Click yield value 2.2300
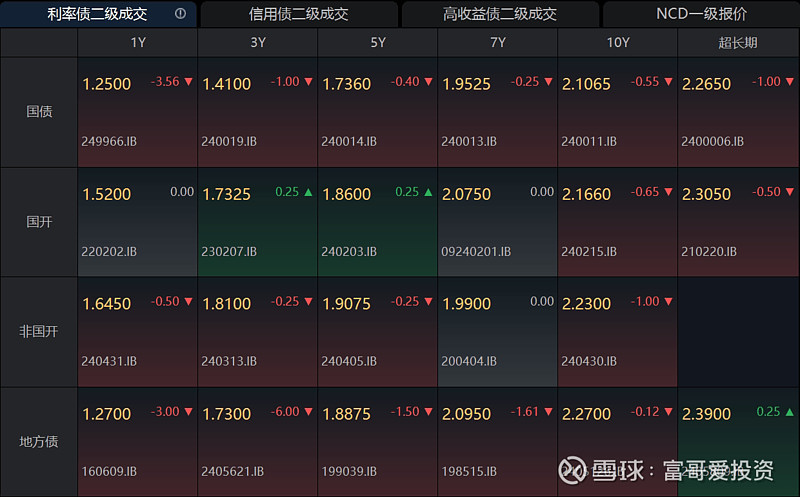 [586, 304]
